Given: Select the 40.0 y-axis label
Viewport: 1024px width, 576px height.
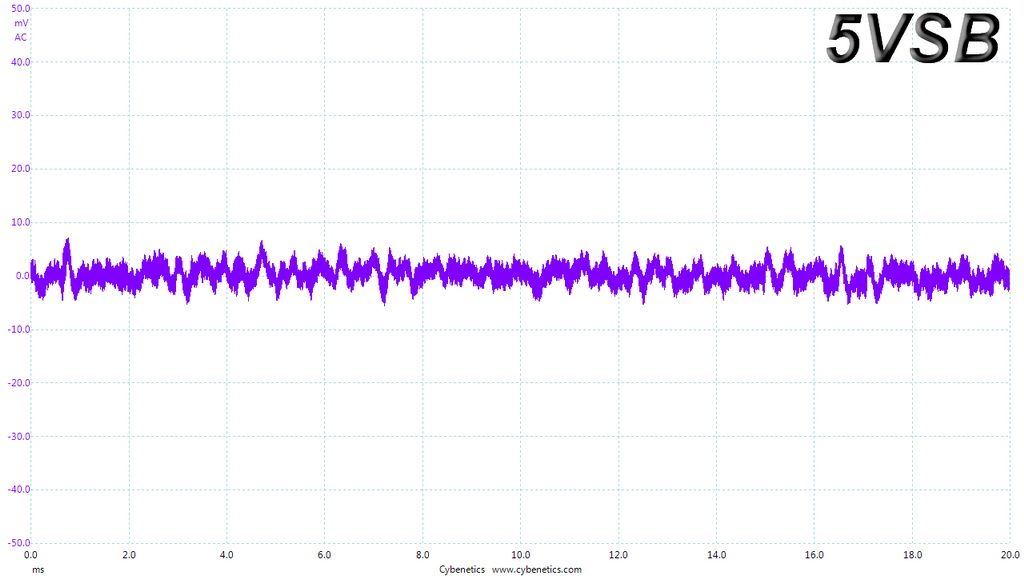Looking at the screenshot, I should pyautogui.click(x=21, y=62).
